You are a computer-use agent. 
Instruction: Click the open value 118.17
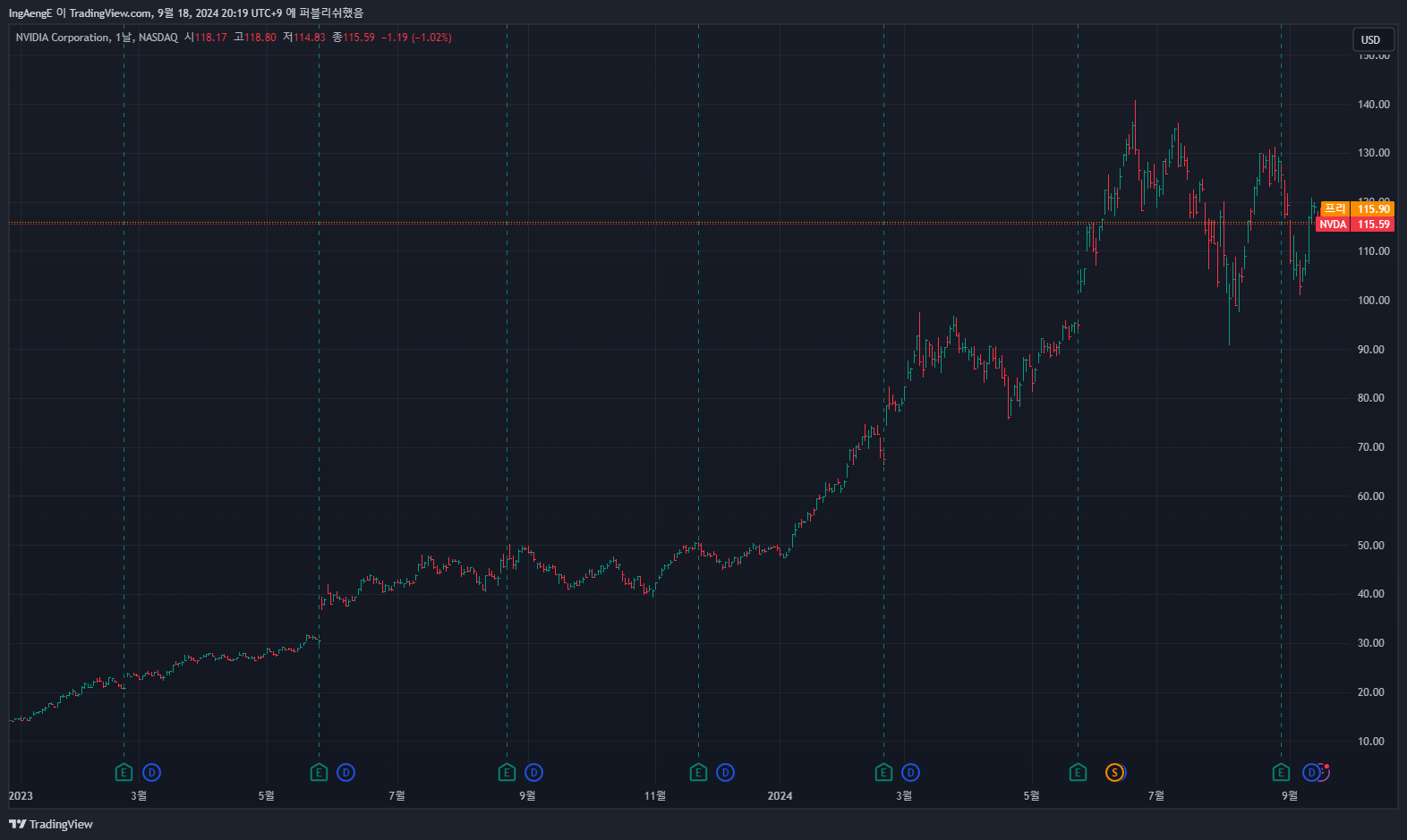(211, 38)
